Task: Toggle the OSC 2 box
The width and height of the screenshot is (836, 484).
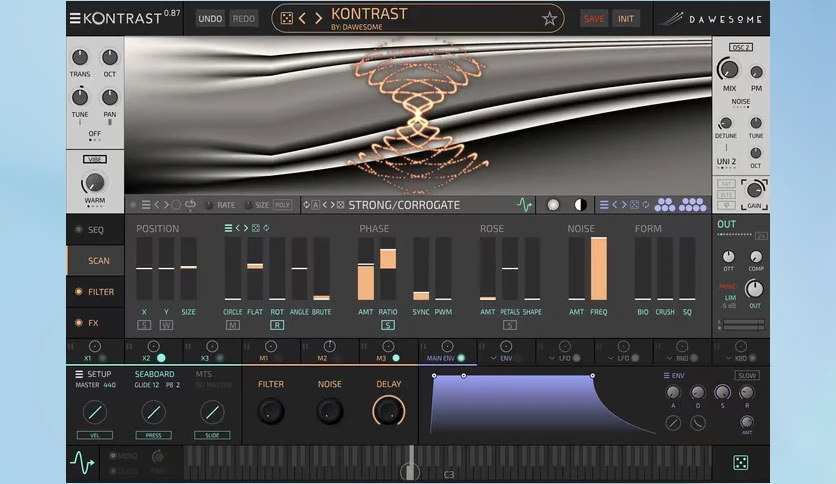Action: [741, 47]
